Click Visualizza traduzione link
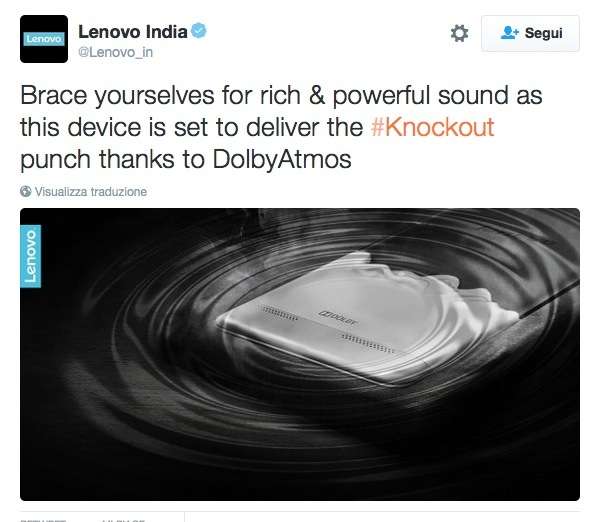The width and height of the screenshot is (601, 522). pyautogui.click(x=91, y=191)
